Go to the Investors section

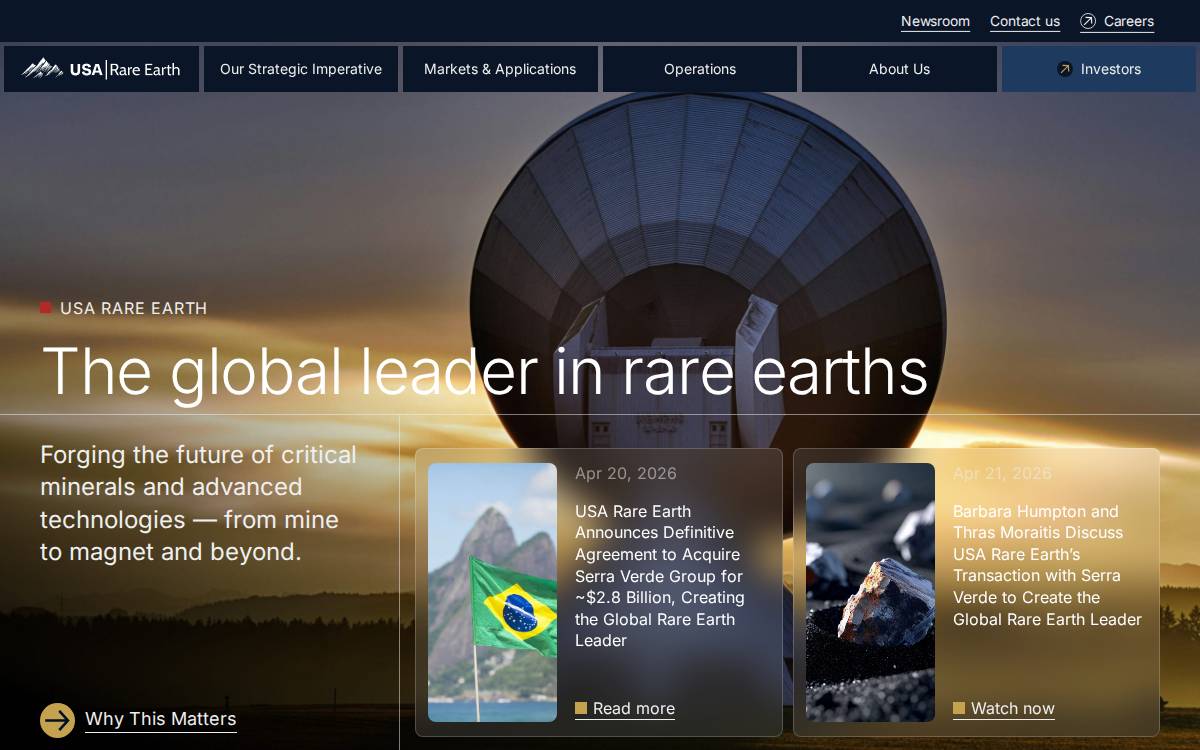pyautogui.click(x=1099, y=69)
